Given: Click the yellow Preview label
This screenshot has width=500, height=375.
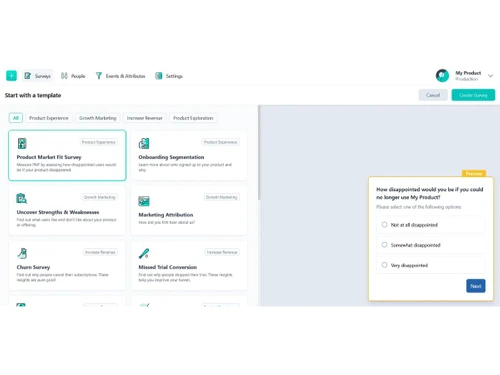Looking at the screenshot, I should pos(474,173).
